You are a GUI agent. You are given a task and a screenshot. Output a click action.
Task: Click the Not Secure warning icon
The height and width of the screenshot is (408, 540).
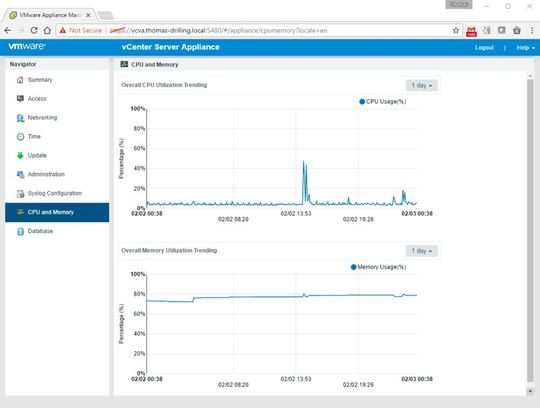pos(63,30)
